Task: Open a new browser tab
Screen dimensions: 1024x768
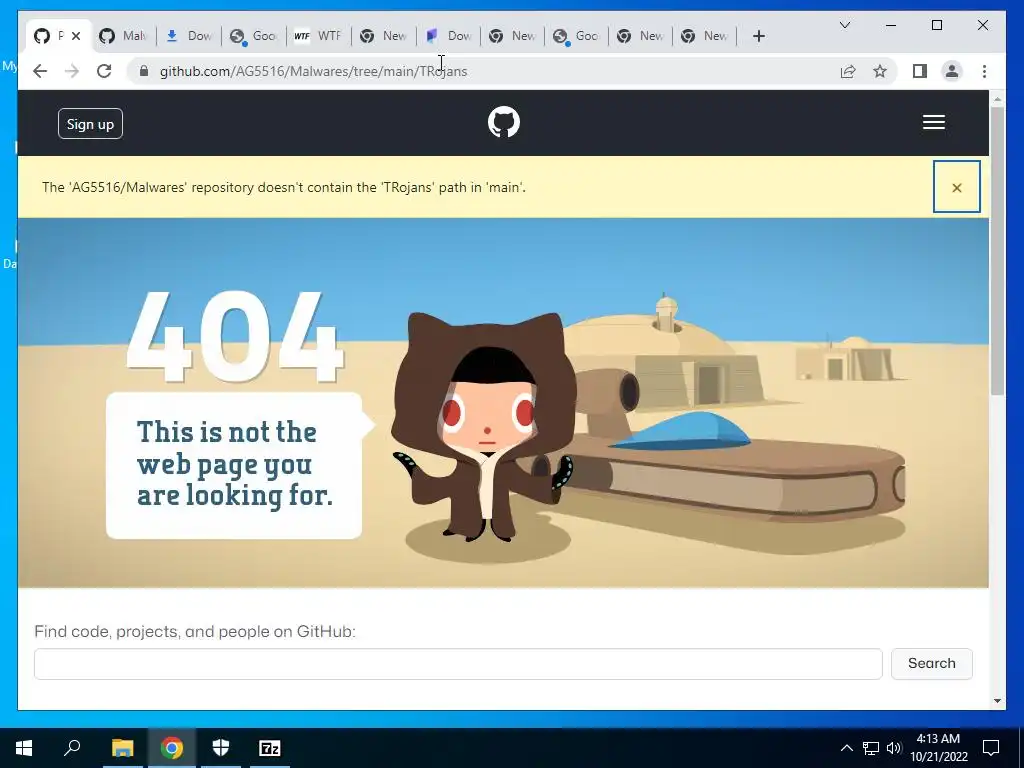Action: coord(758,36)
